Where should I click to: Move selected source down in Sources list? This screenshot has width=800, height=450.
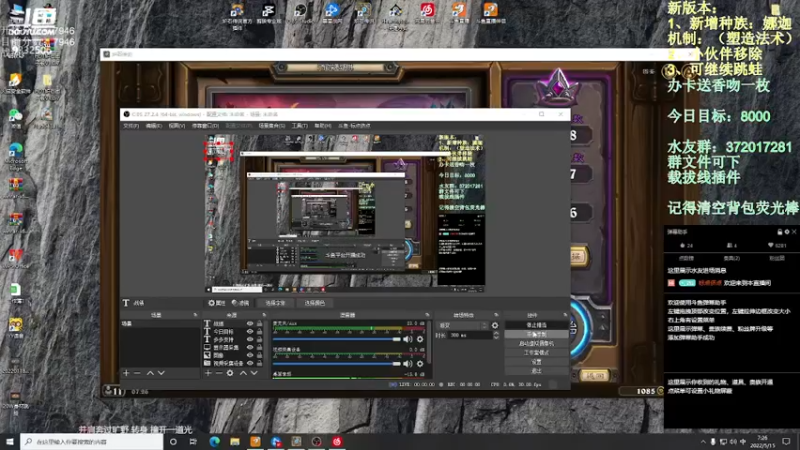coord(254,373)
